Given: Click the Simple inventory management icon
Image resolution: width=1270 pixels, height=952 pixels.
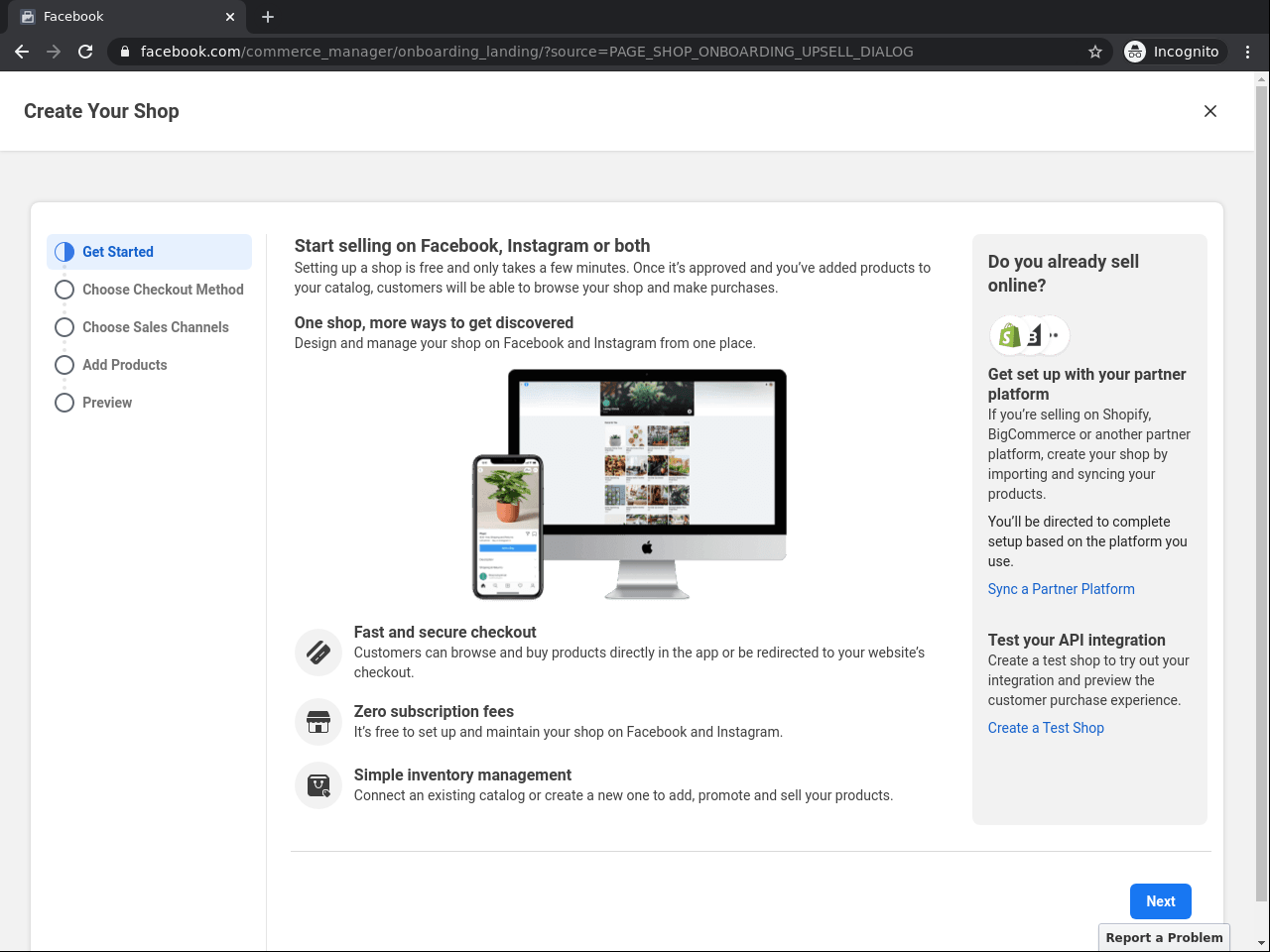Looking at the screenshot, I should point(318,785).
